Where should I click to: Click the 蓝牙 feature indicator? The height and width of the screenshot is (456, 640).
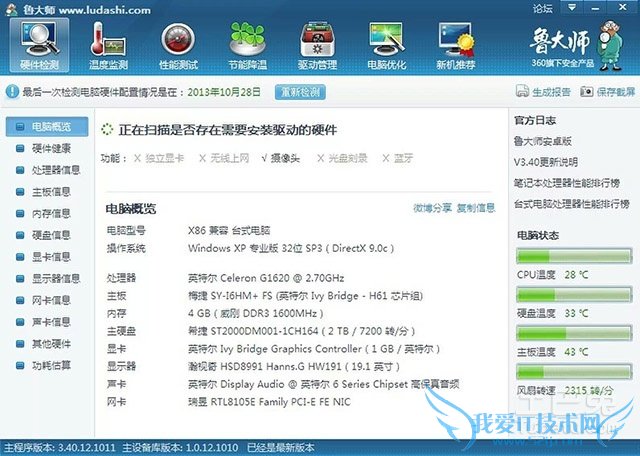click(x=398, y=158)
